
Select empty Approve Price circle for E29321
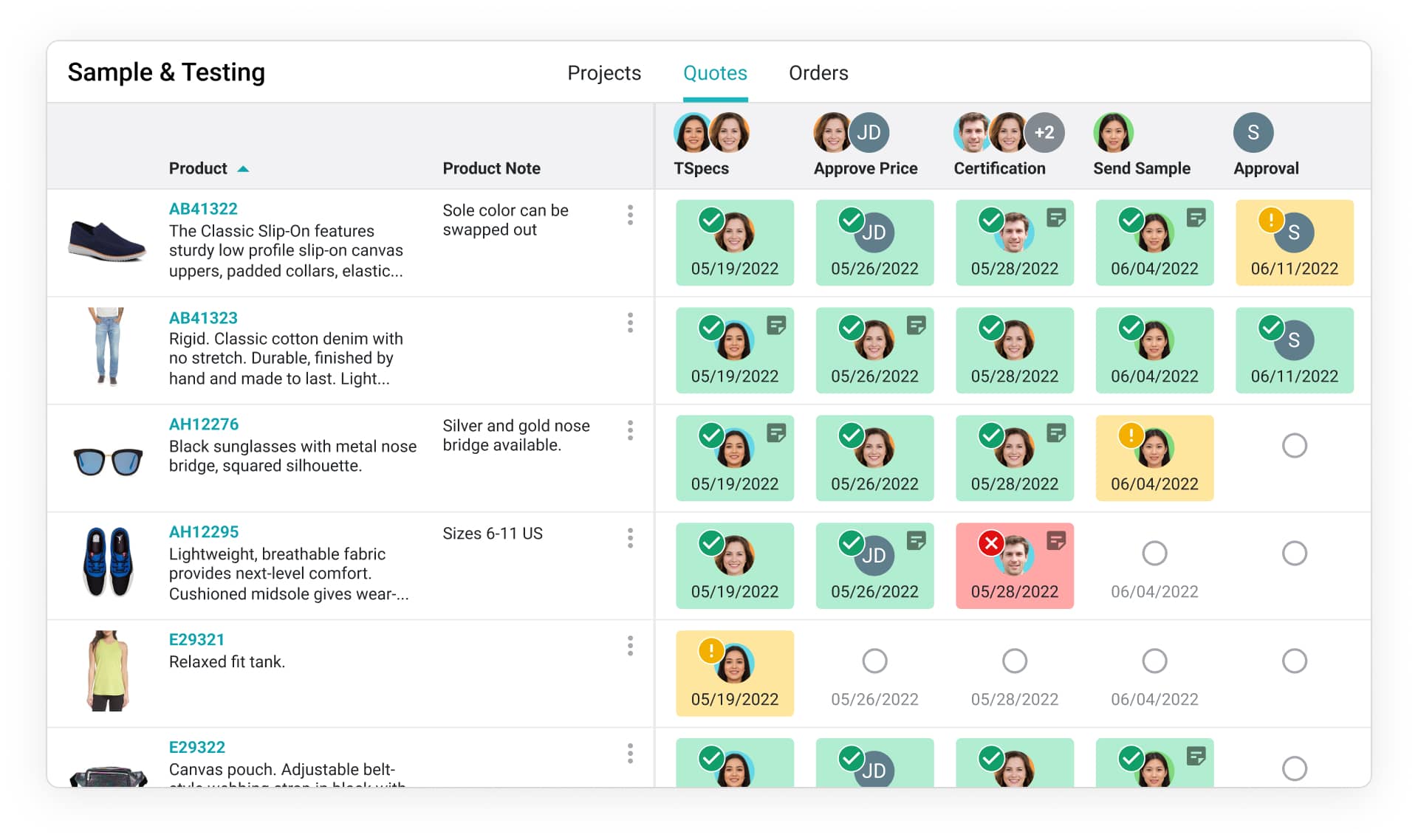click(874, 661)
